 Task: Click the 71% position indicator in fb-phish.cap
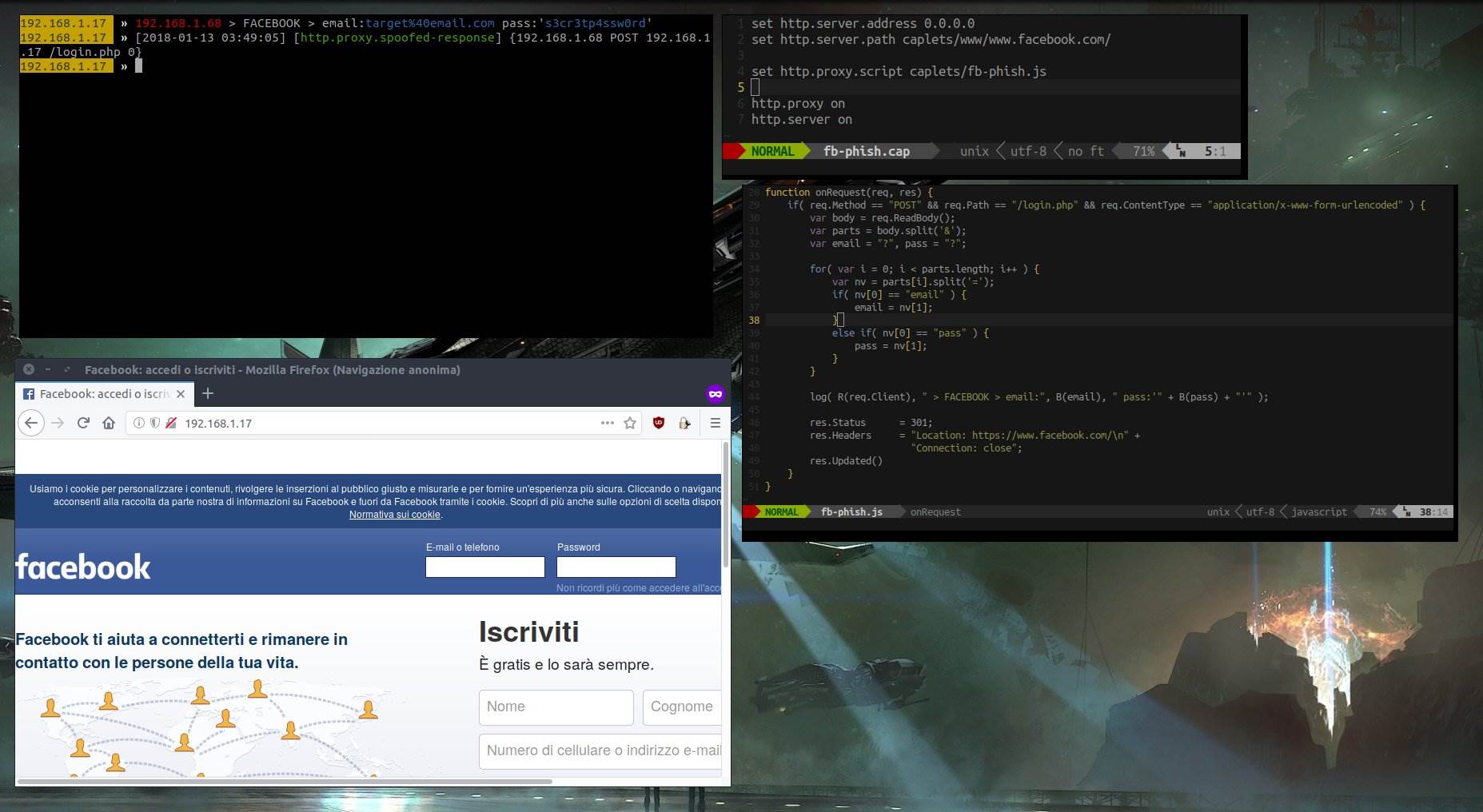click(1143, 151)
